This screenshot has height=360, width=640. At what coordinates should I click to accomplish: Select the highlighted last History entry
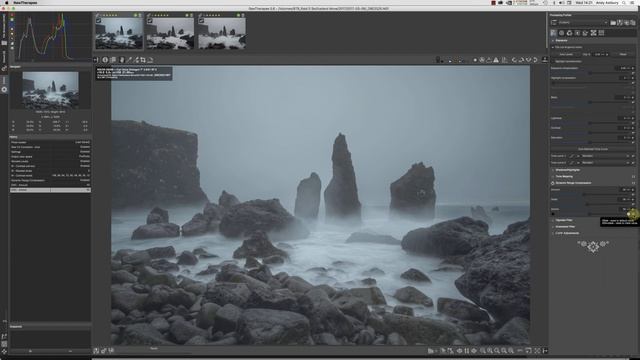(x=50, y=190)
